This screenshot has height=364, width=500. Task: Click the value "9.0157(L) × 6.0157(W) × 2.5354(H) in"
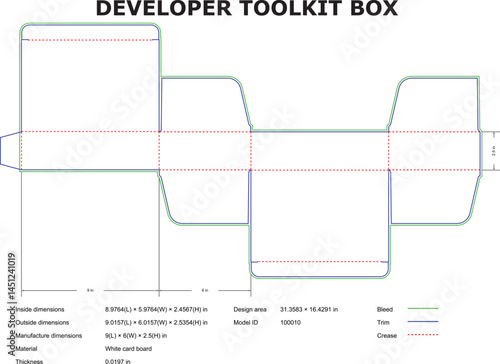click(156, 322)
